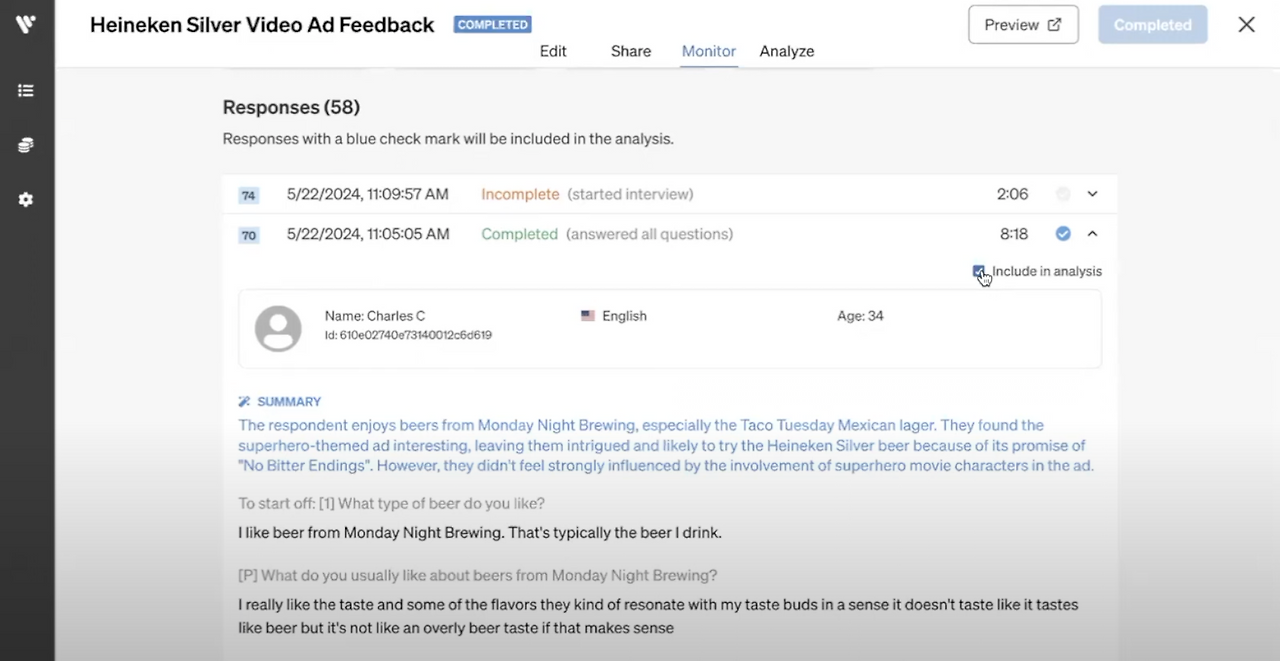Viewport: 1280px width, 661px height.
Task: Click the Preview button
Action: 1023,25
